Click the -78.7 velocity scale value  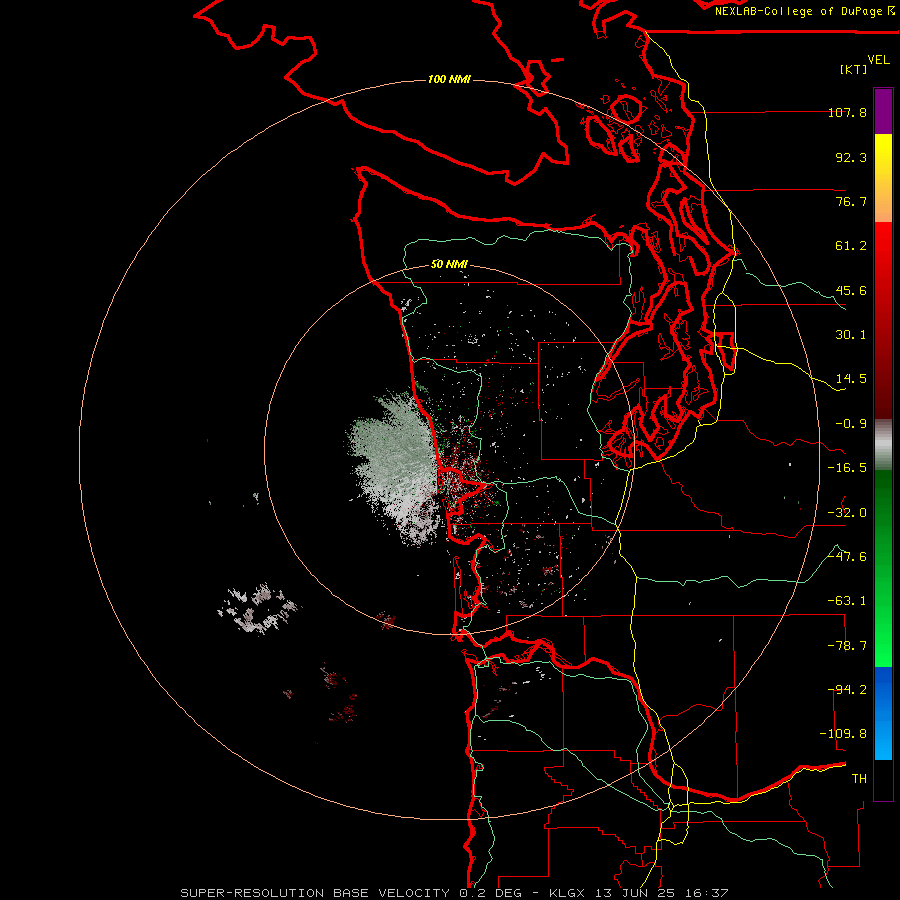coord(847,646)
